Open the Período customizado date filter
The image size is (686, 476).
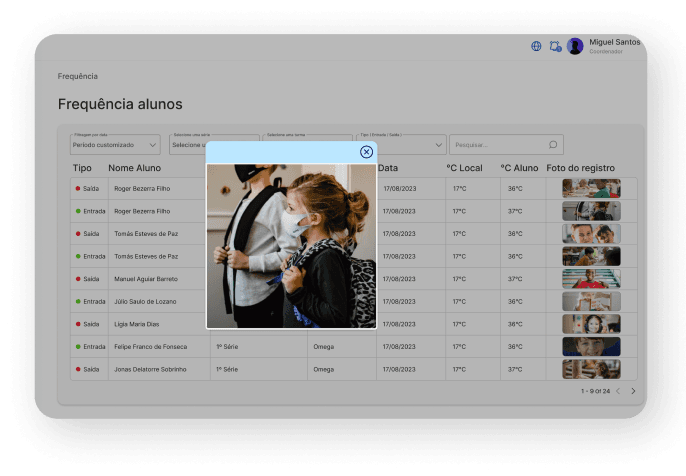[x=115, y=144]
